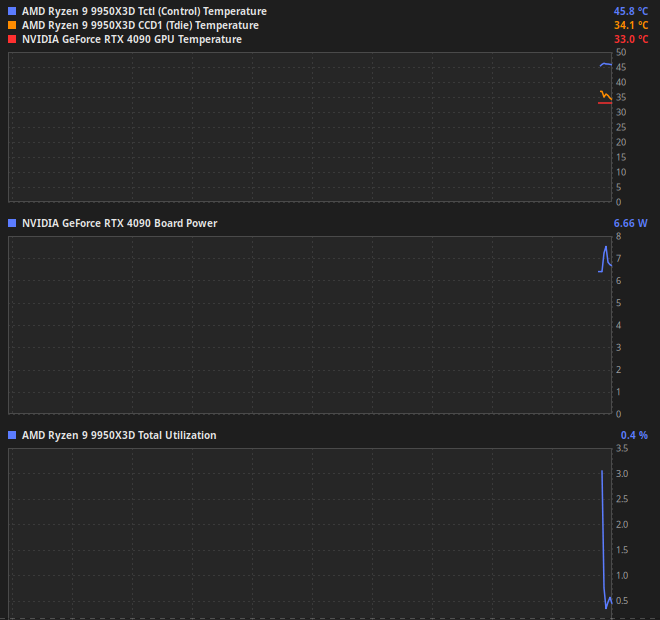Click the temperature graph plot area
The width and height of the screenshot is (660, 620).
click(x=310, y=127)
